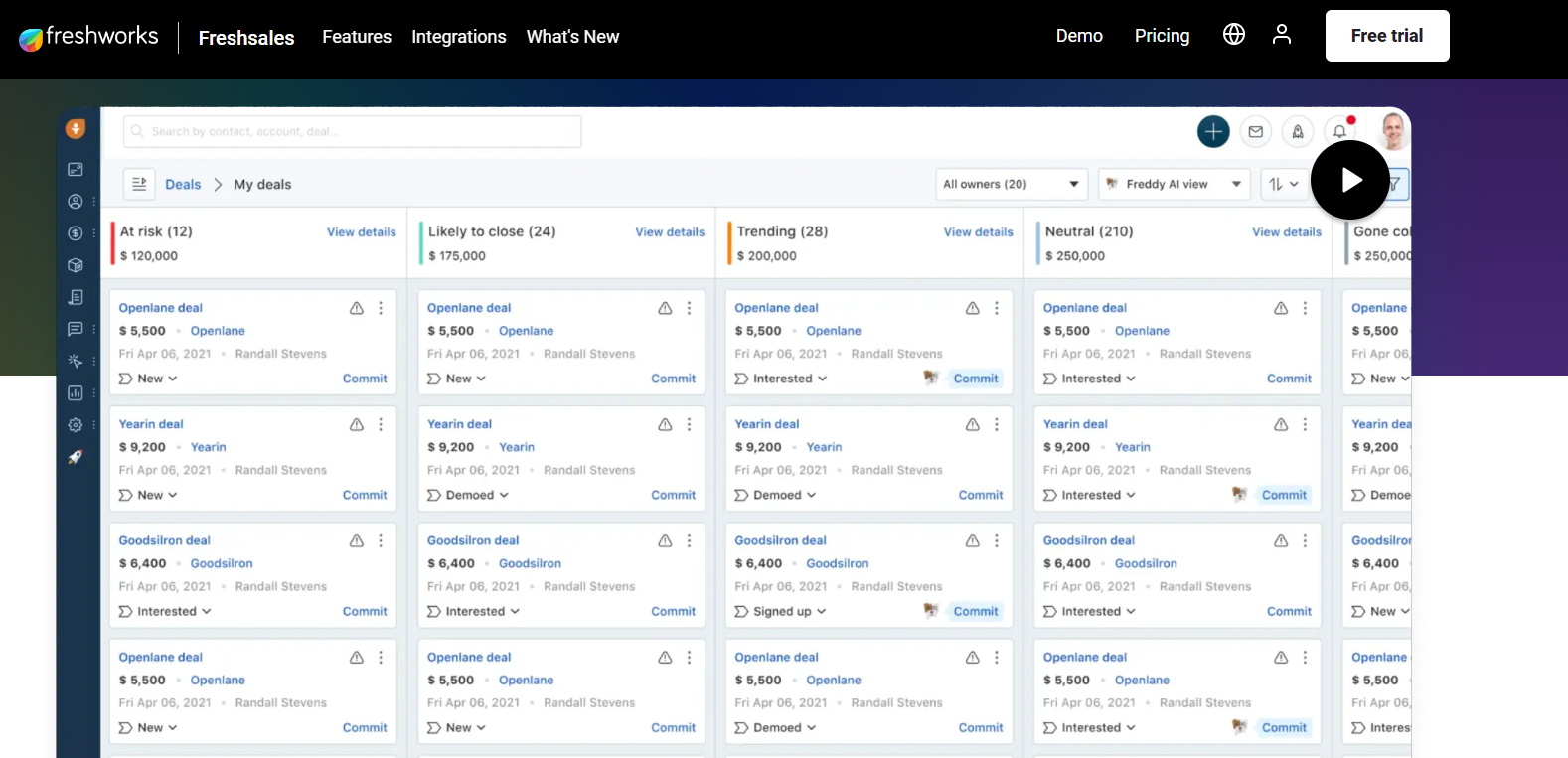
Task: Click the Free trial button
Action: click(1387, 36)
